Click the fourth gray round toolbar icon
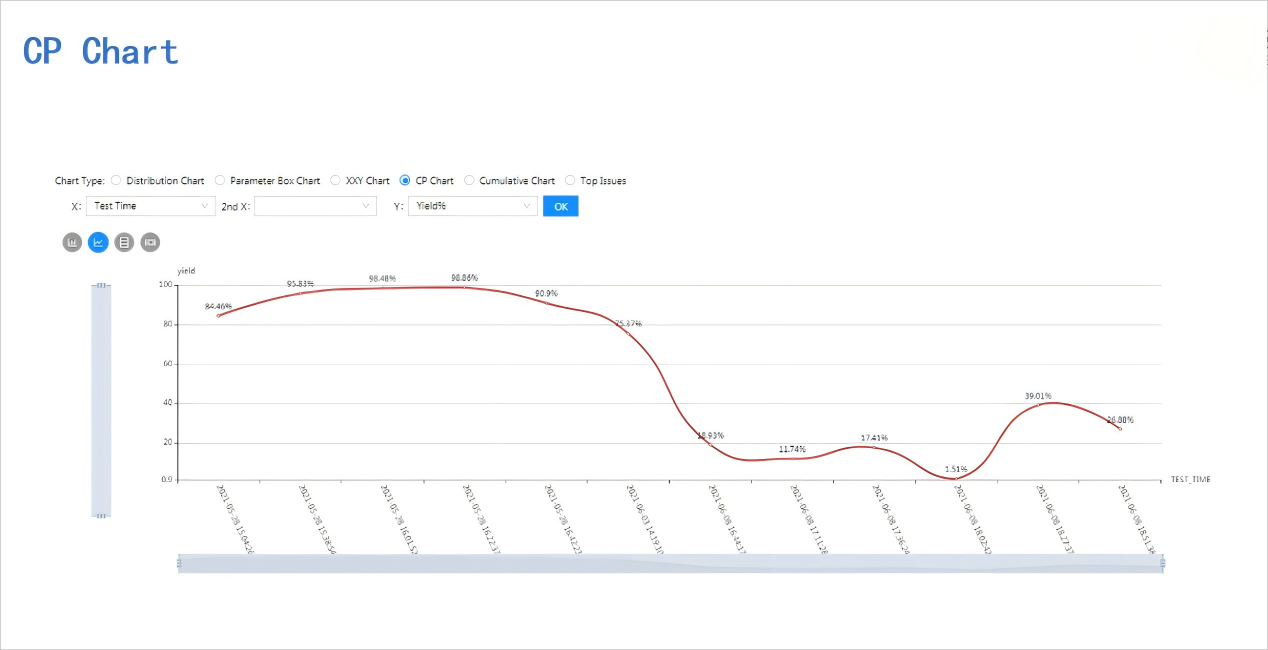Viewport: 1268px width, 650px height. pyautogui.click(x=150, y=242)
